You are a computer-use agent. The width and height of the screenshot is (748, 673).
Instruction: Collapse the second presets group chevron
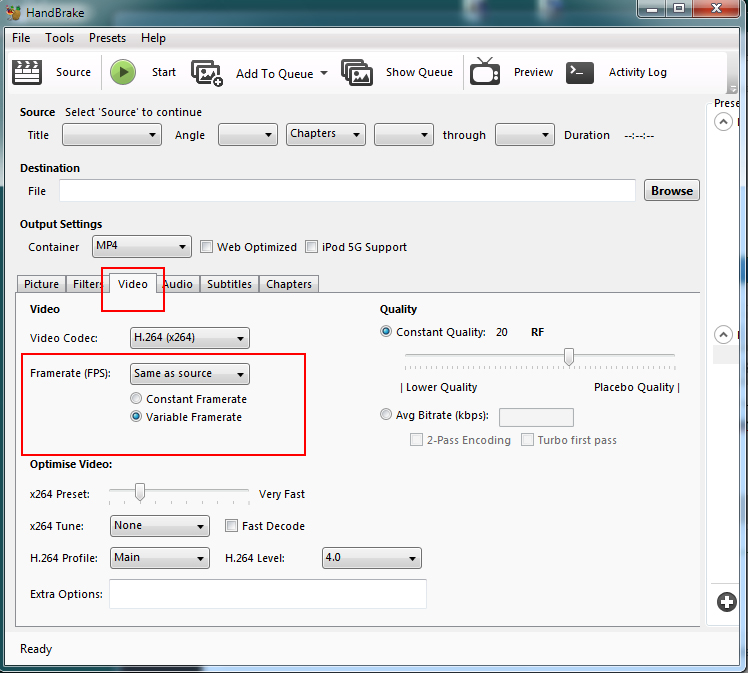[x=723, y=334]
